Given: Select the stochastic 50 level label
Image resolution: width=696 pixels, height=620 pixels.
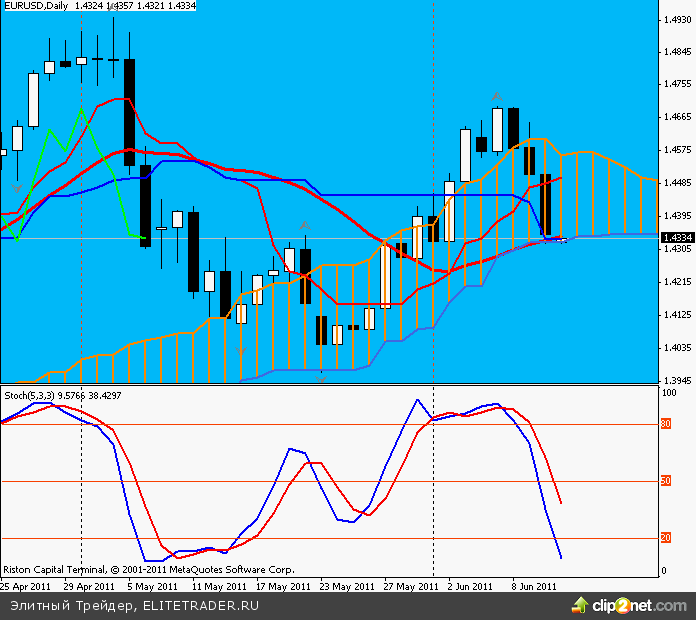Looking at the screenshot, I should tap(665, 482).
